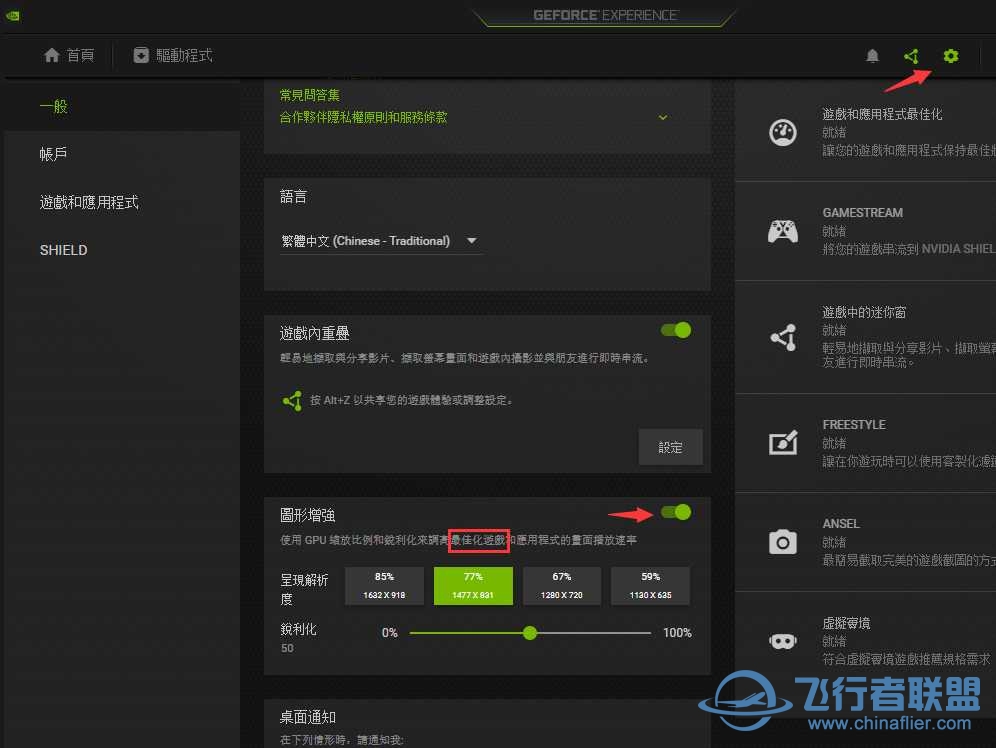
Task: Open the notifications bell icon
Action: pos(872,56)
